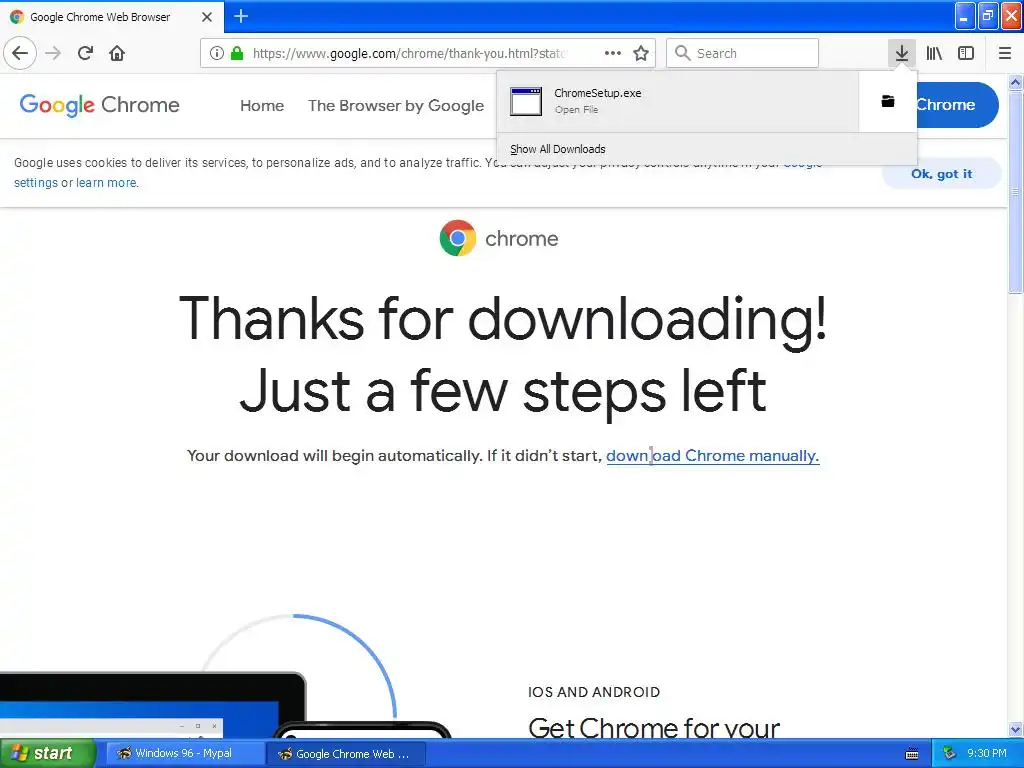Follow the learn more link
This screenshot has width=1024, height=768.
106,183
